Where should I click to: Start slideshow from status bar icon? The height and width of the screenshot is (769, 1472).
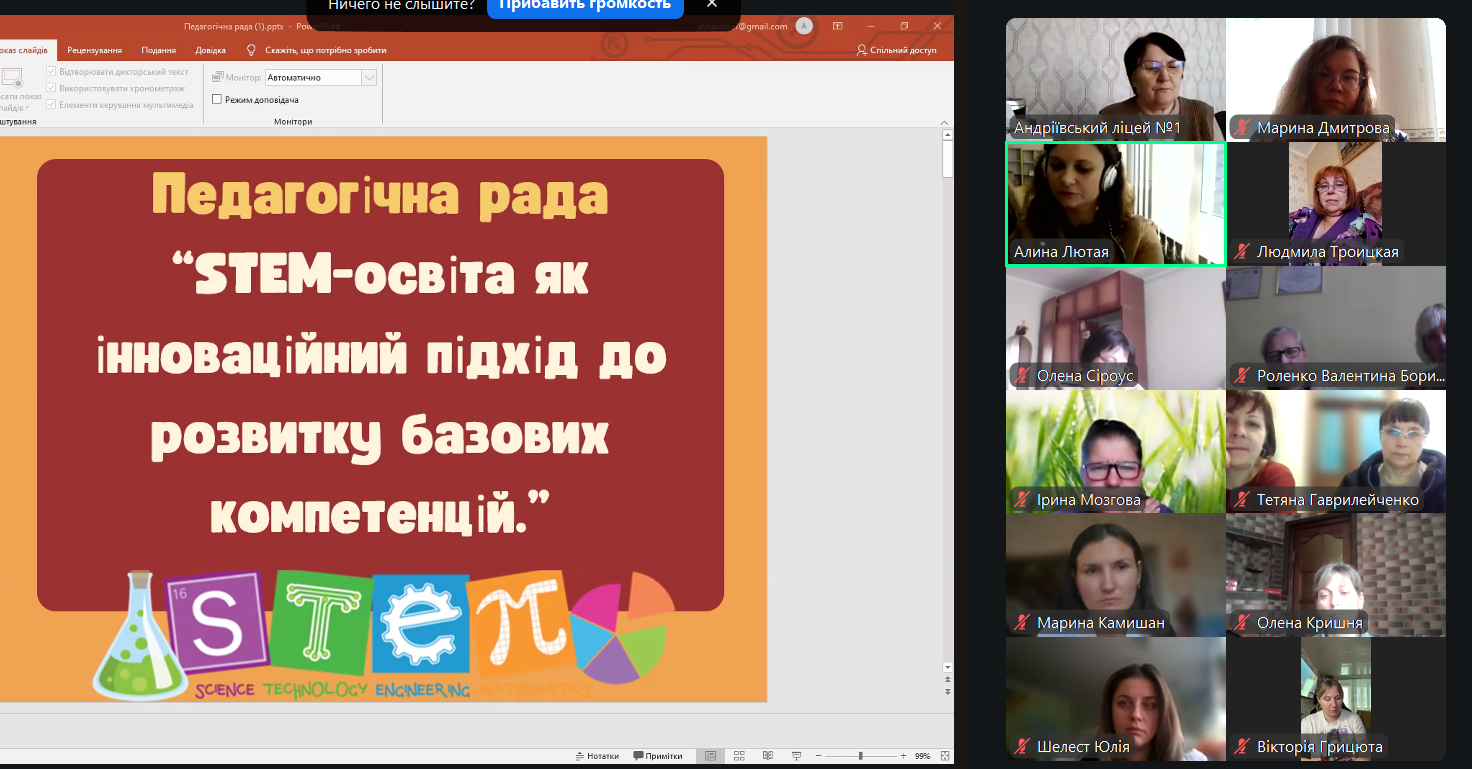(796, 756)
